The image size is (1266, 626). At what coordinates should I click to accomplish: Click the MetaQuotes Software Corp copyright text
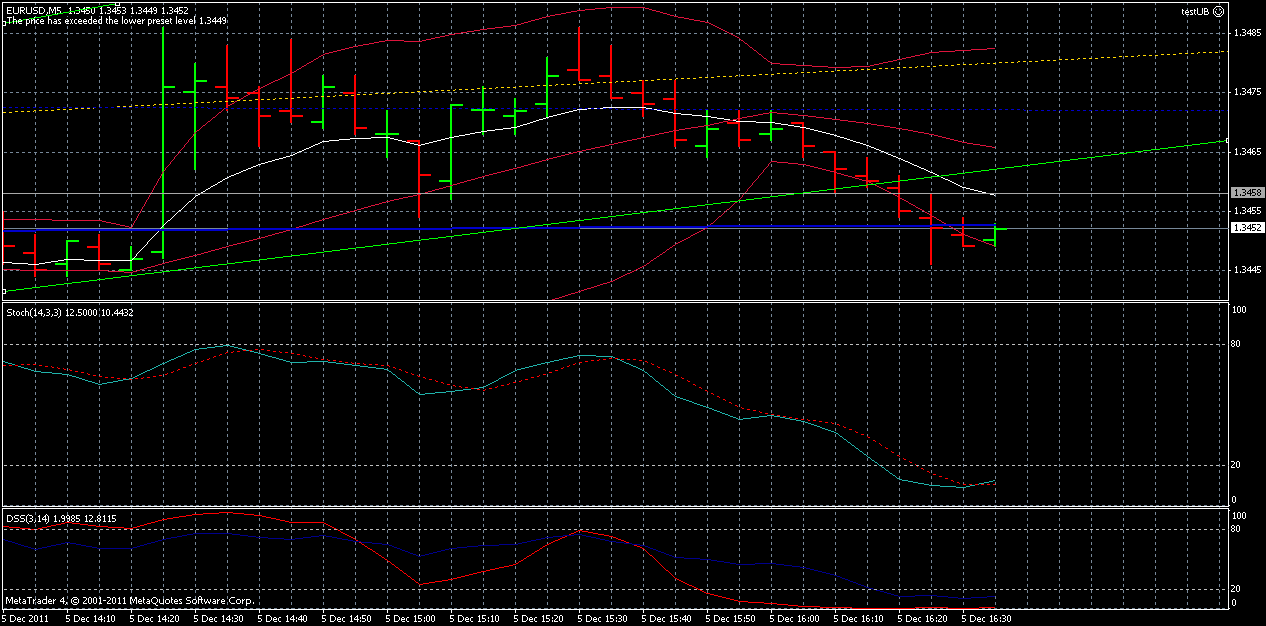(x=130, y=601)
